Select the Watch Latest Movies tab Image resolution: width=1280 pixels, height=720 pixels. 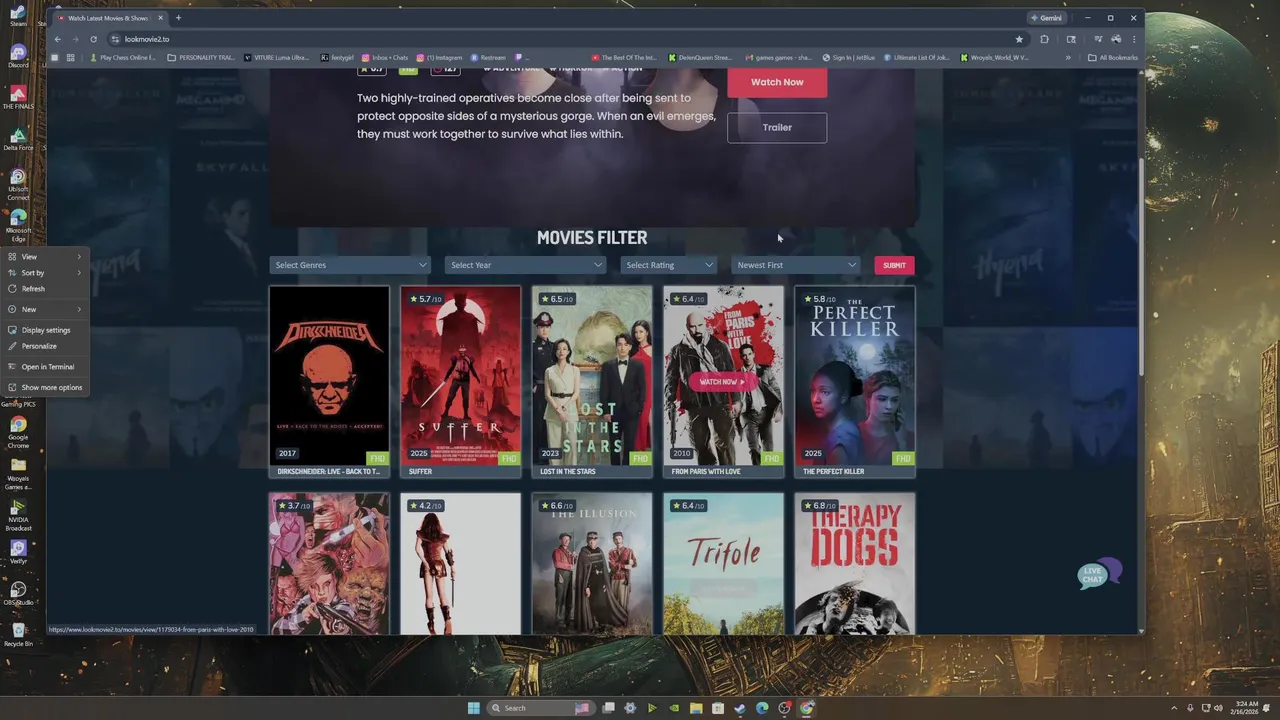point(107,18)
